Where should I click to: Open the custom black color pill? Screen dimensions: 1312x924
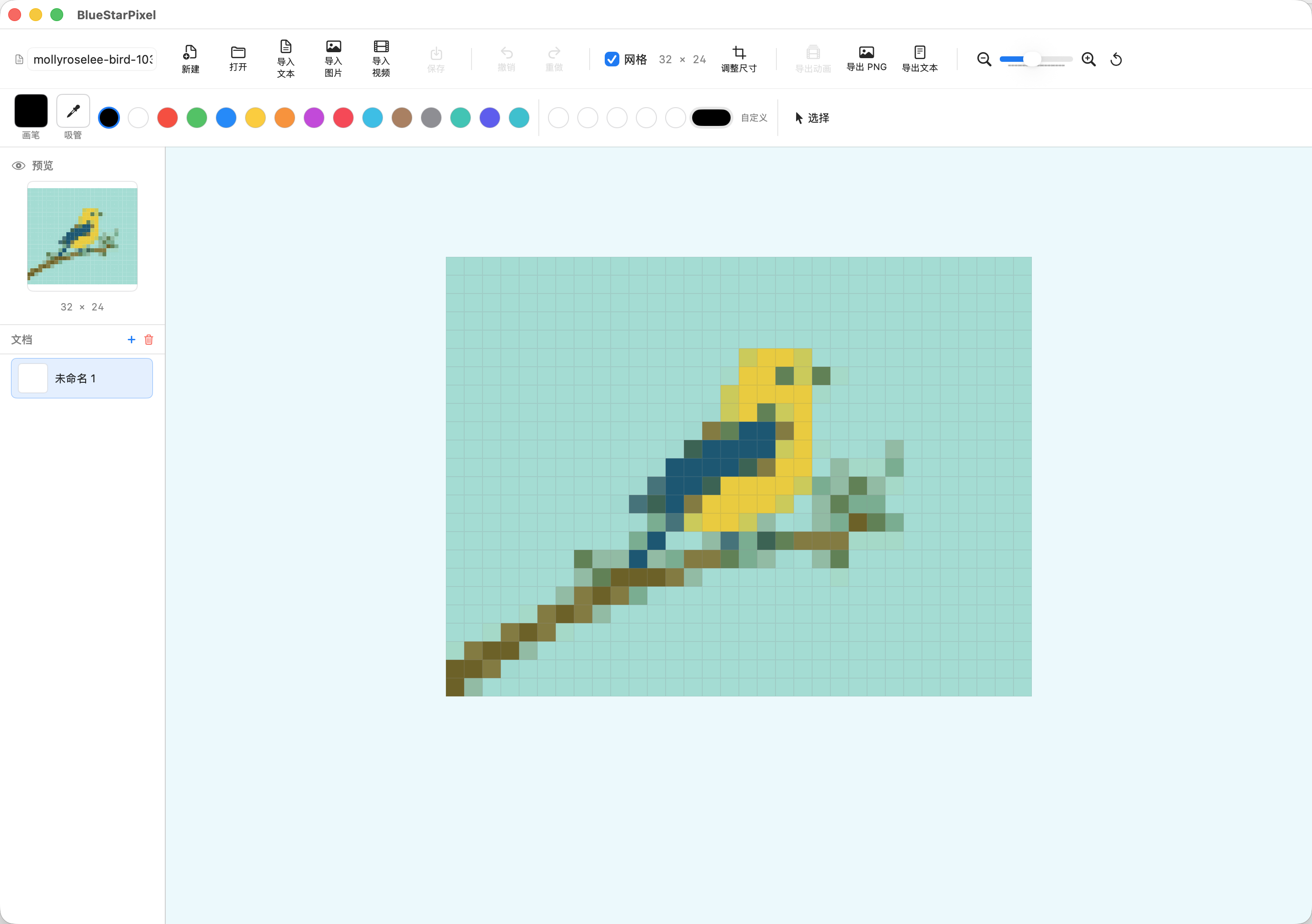[711, 118]
